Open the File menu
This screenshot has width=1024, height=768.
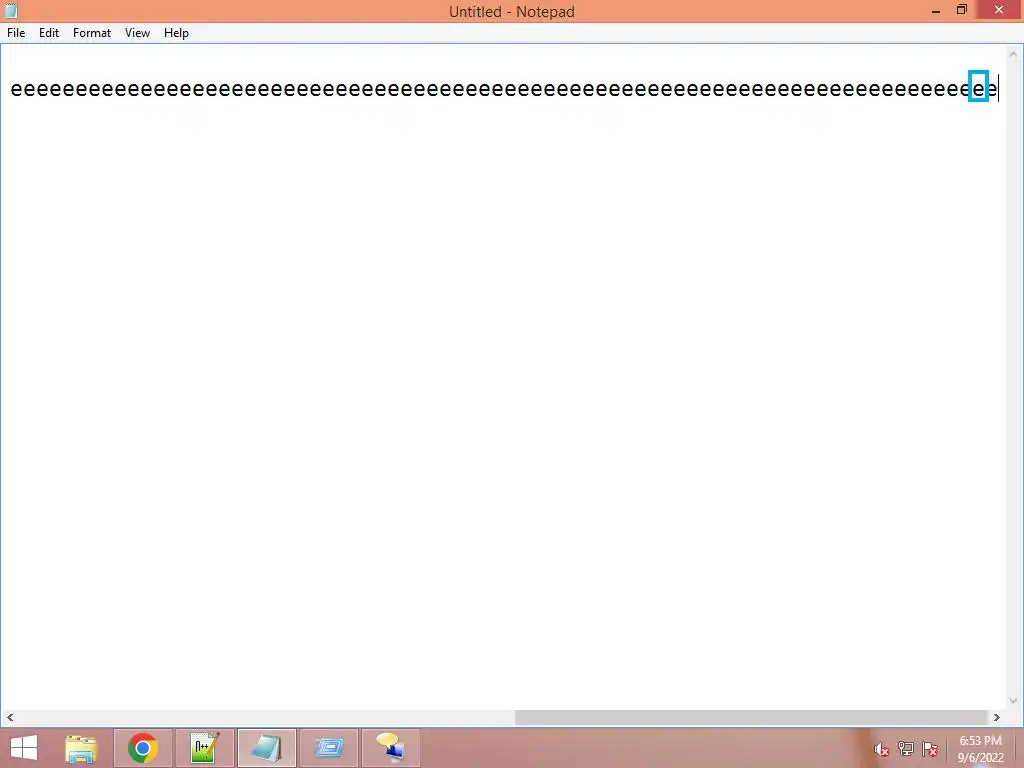coord(16,33)
